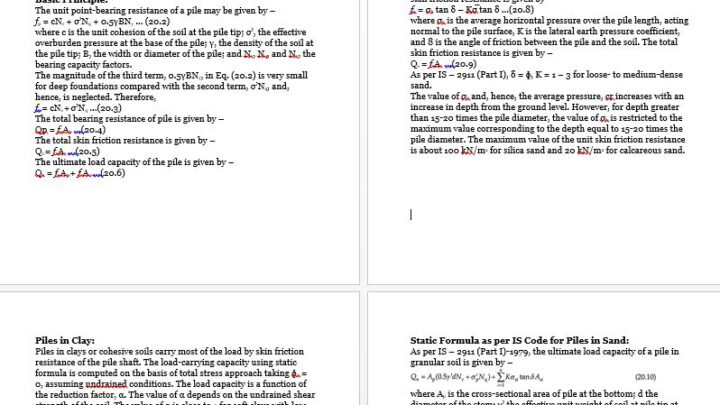This screenshot has width=720, height=405.
Task: Click the equation line ending '(20.9)'
Action: pos(444,64)
